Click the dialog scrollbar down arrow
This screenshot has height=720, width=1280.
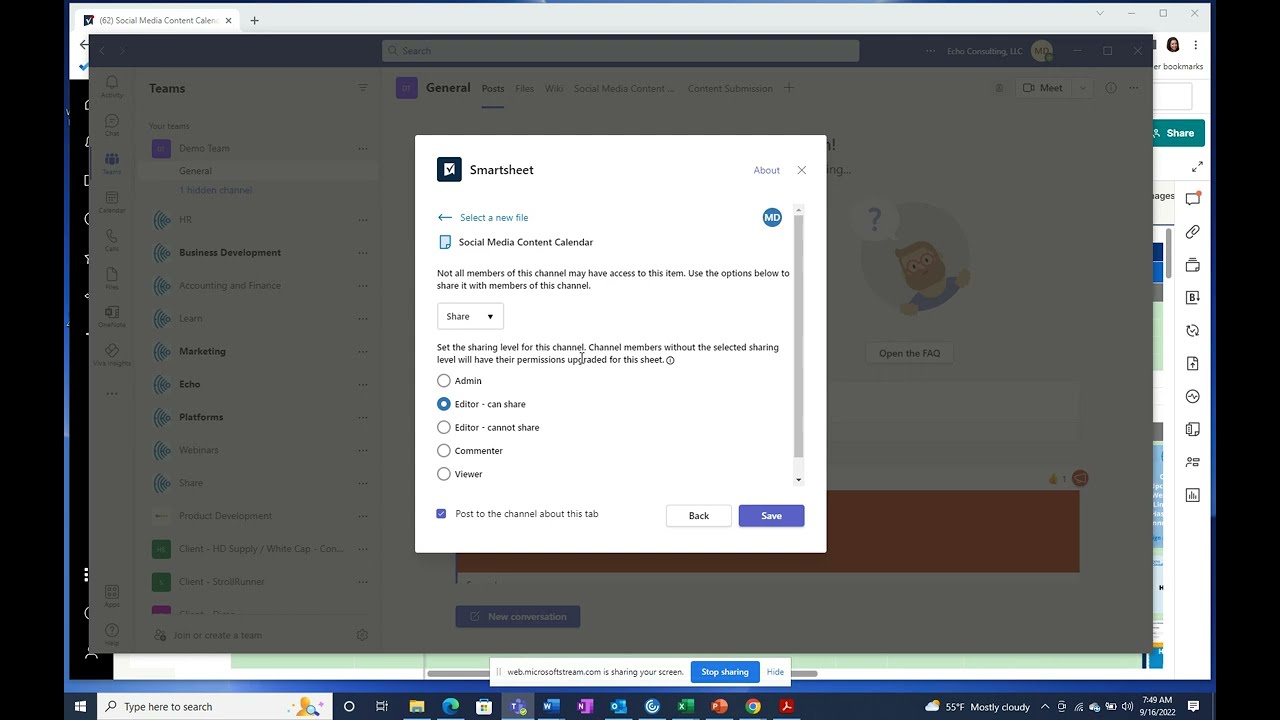tap(798, 480)
